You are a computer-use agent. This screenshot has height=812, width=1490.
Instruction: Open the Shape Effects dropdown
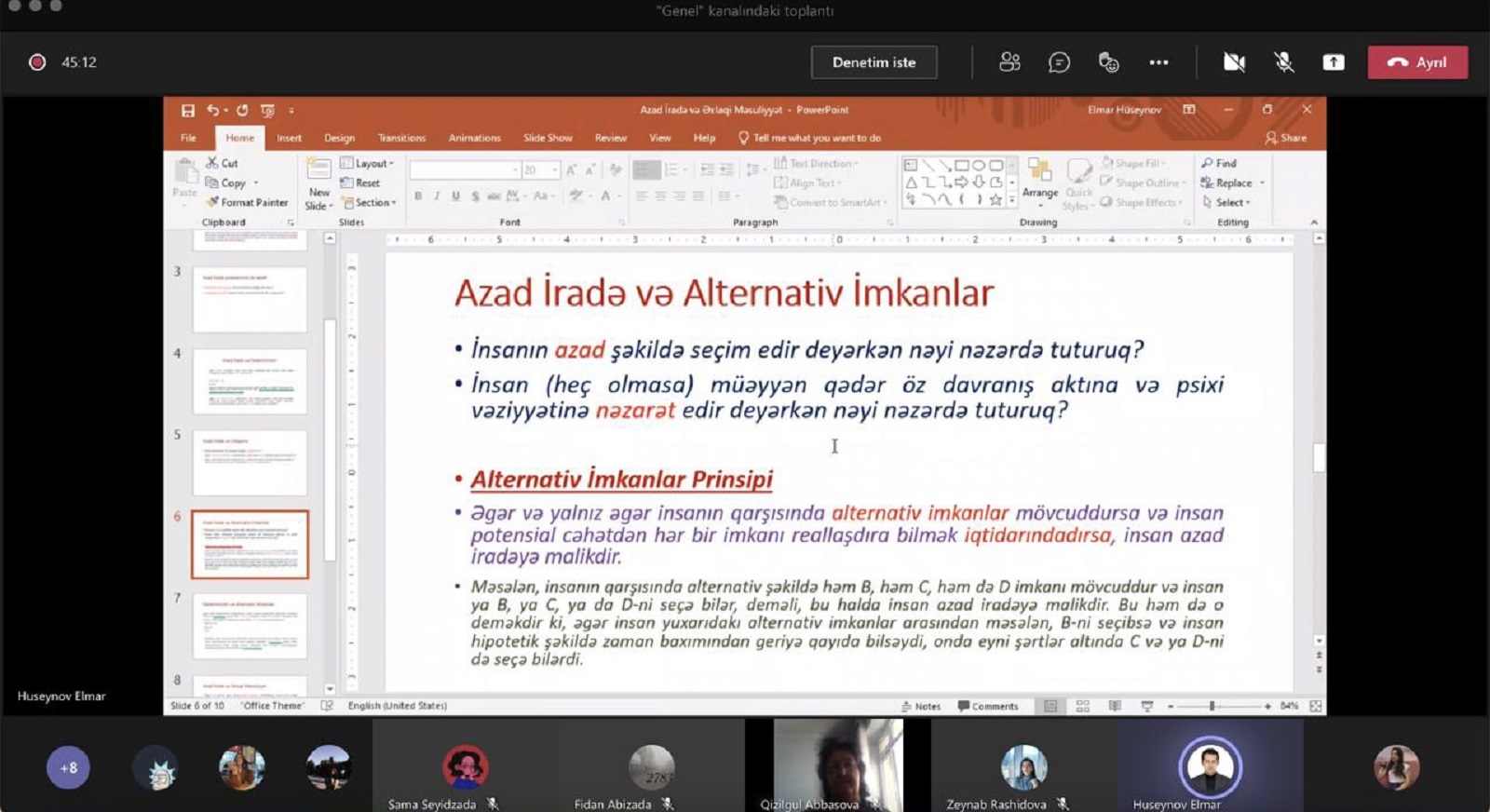[x=1142, y=202]
